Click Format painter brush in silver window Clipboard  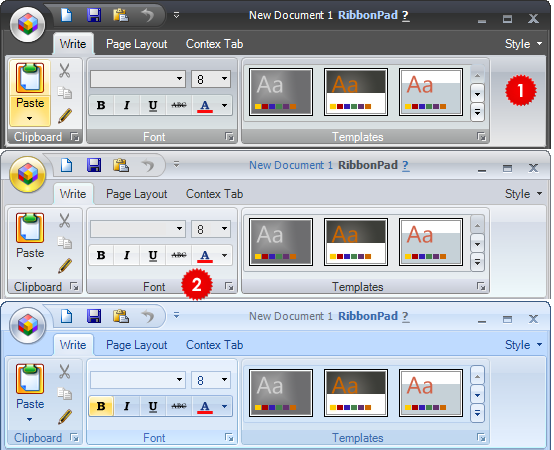click(x=65, y=266)
